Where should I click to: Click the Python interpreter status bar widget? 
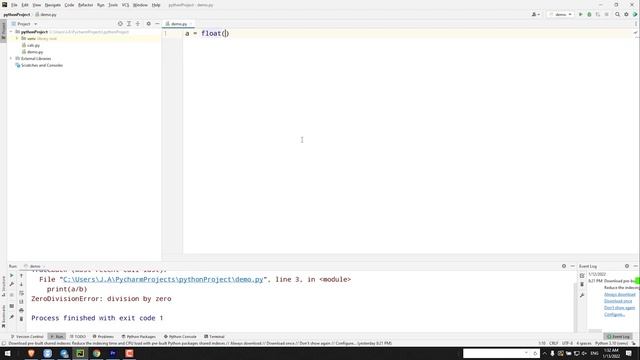pyautogui.click(x=611, y=343)
